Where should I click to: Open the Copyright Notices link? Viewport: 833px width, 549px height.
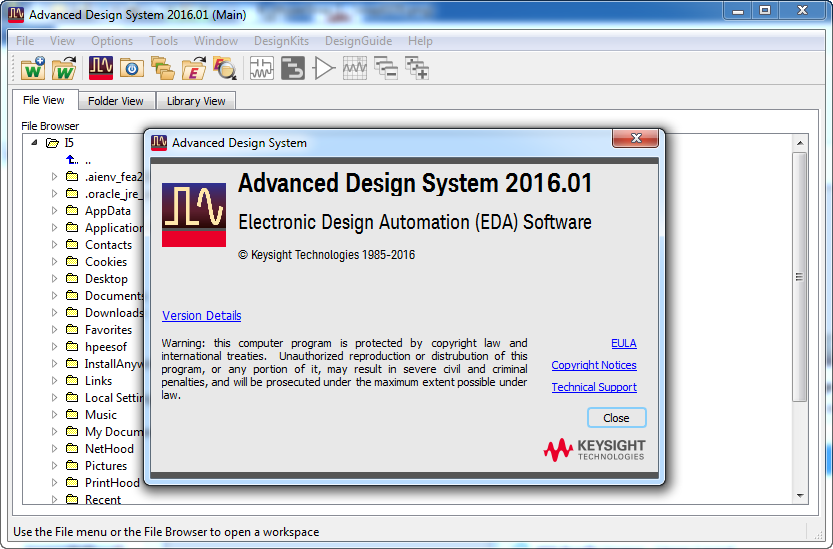[x=594, y=365]
